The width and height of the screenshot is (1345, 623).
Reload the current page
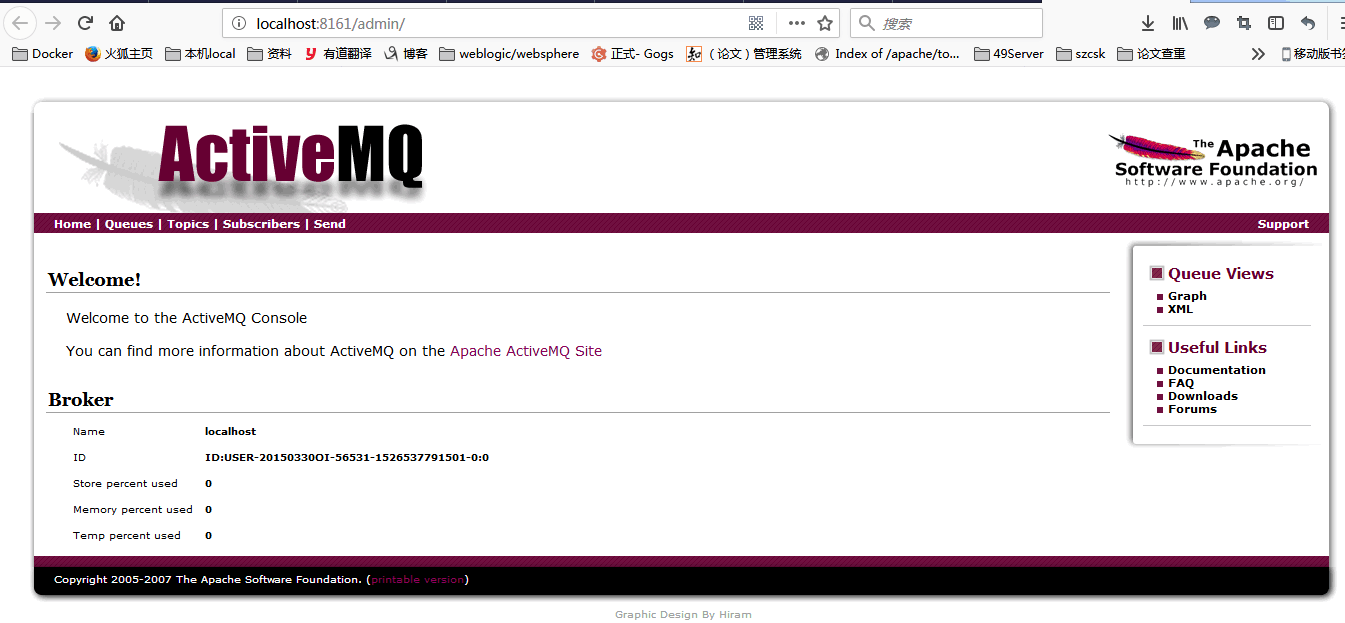(x=85, y=23)
